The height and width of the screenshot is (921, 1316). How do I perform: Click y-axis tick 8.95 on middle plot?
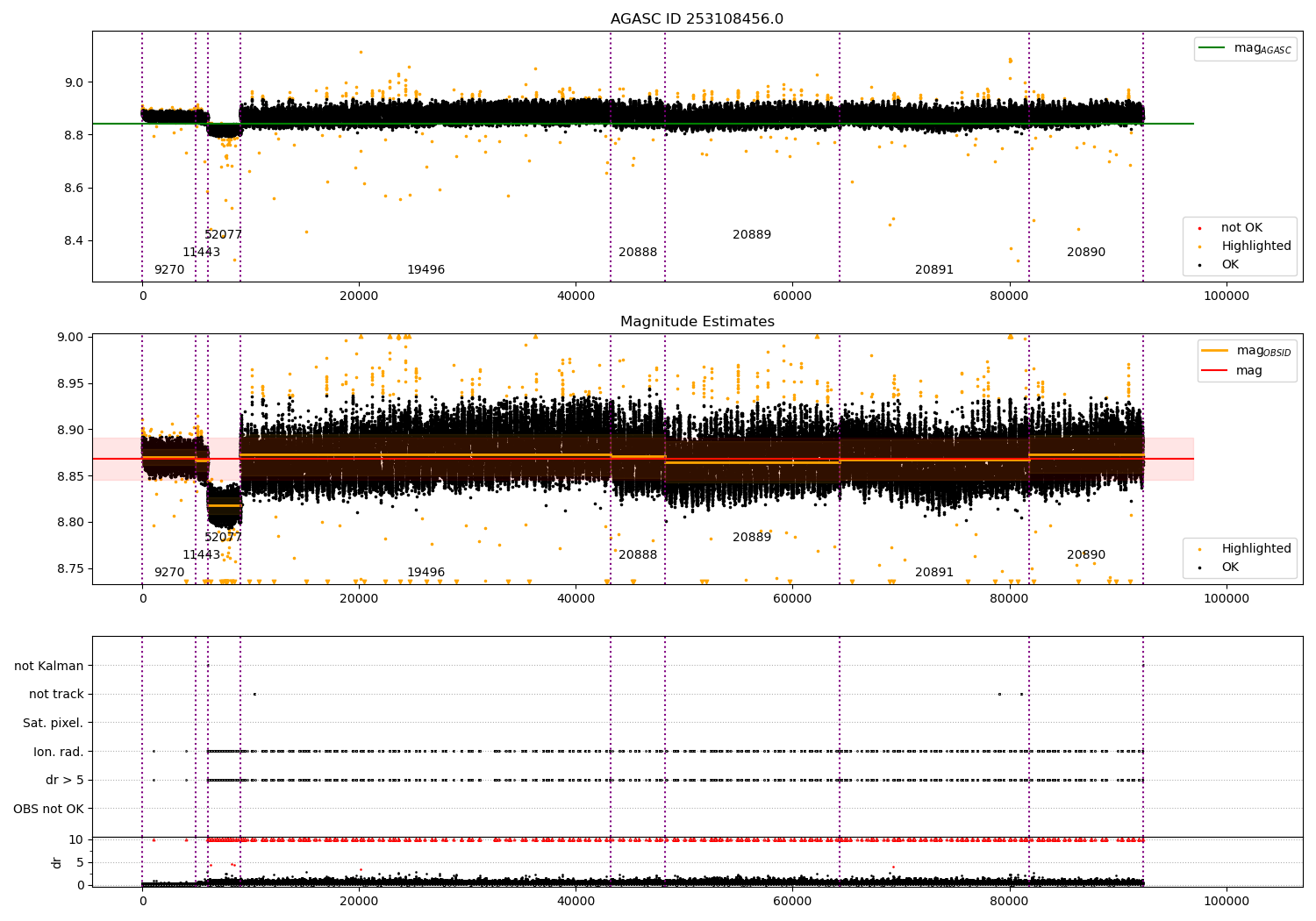(x=69, y=383)
